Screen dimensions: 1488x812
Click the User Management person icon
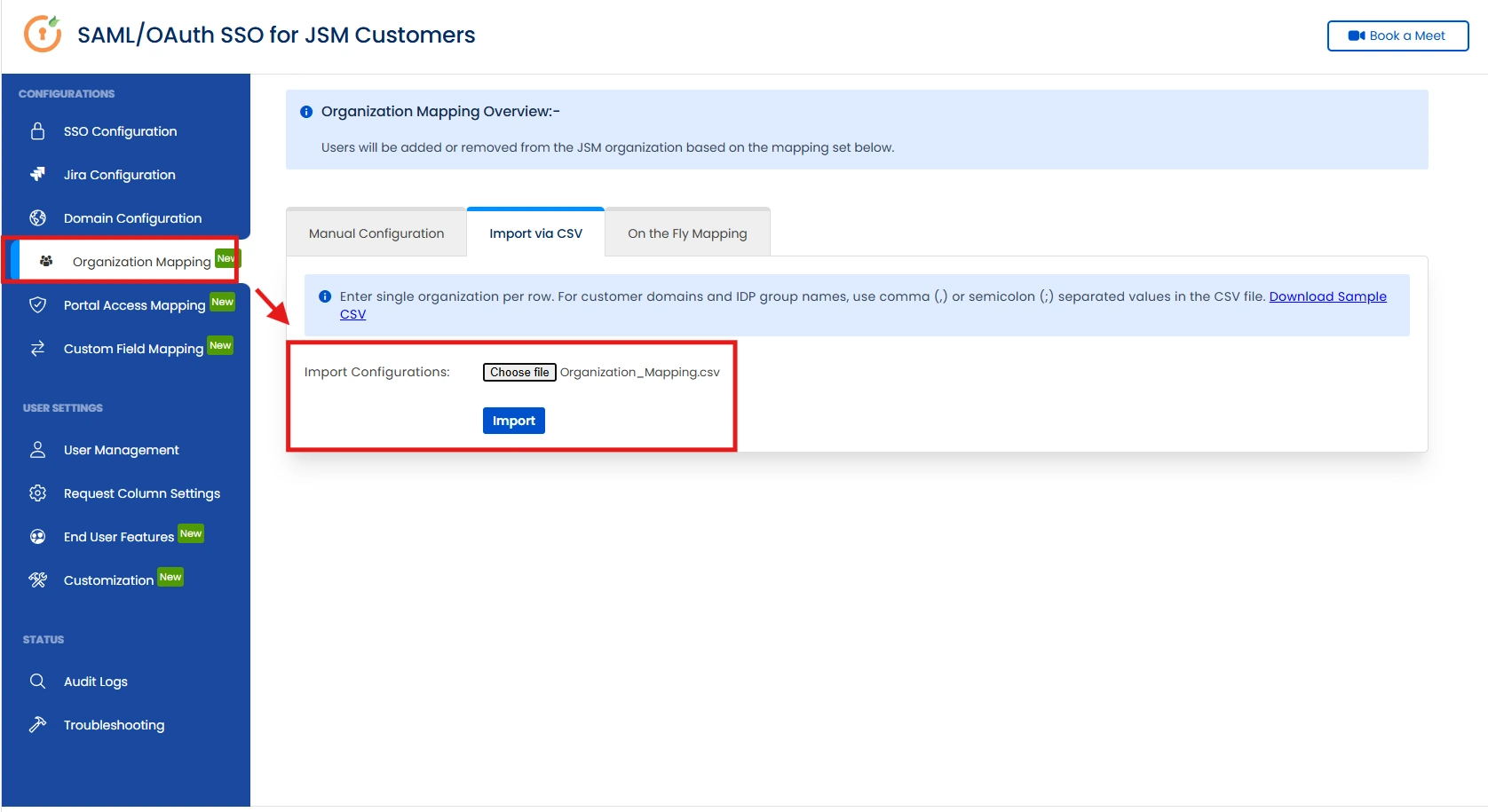[37, 450]
